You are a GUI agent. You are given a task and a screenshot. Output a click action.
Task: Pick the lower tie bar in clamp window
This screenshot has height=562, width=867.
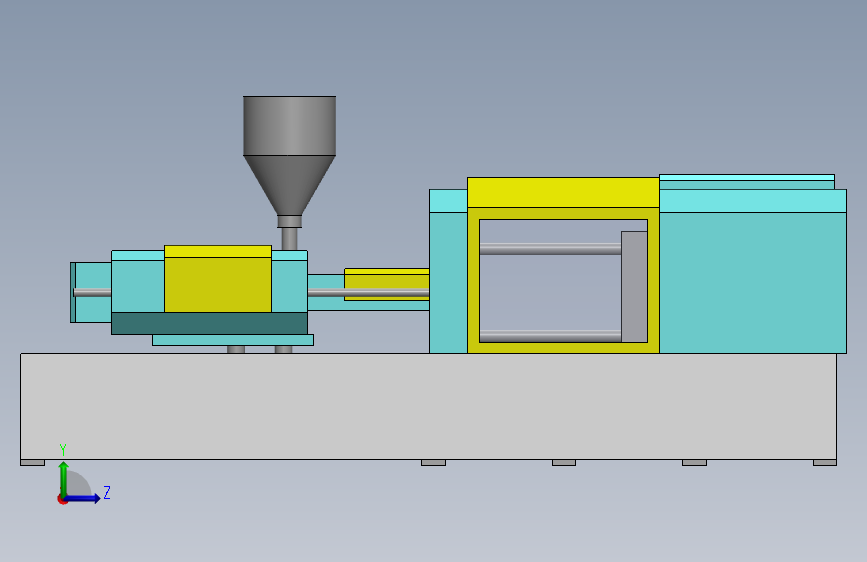tap(550, 336)
